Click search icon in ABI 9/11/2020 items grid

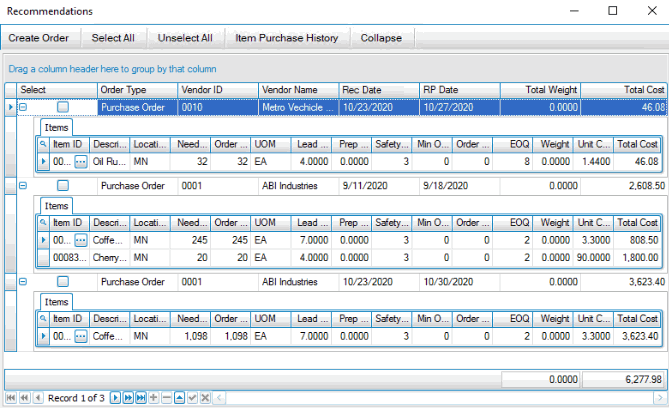tap(43, 223)
